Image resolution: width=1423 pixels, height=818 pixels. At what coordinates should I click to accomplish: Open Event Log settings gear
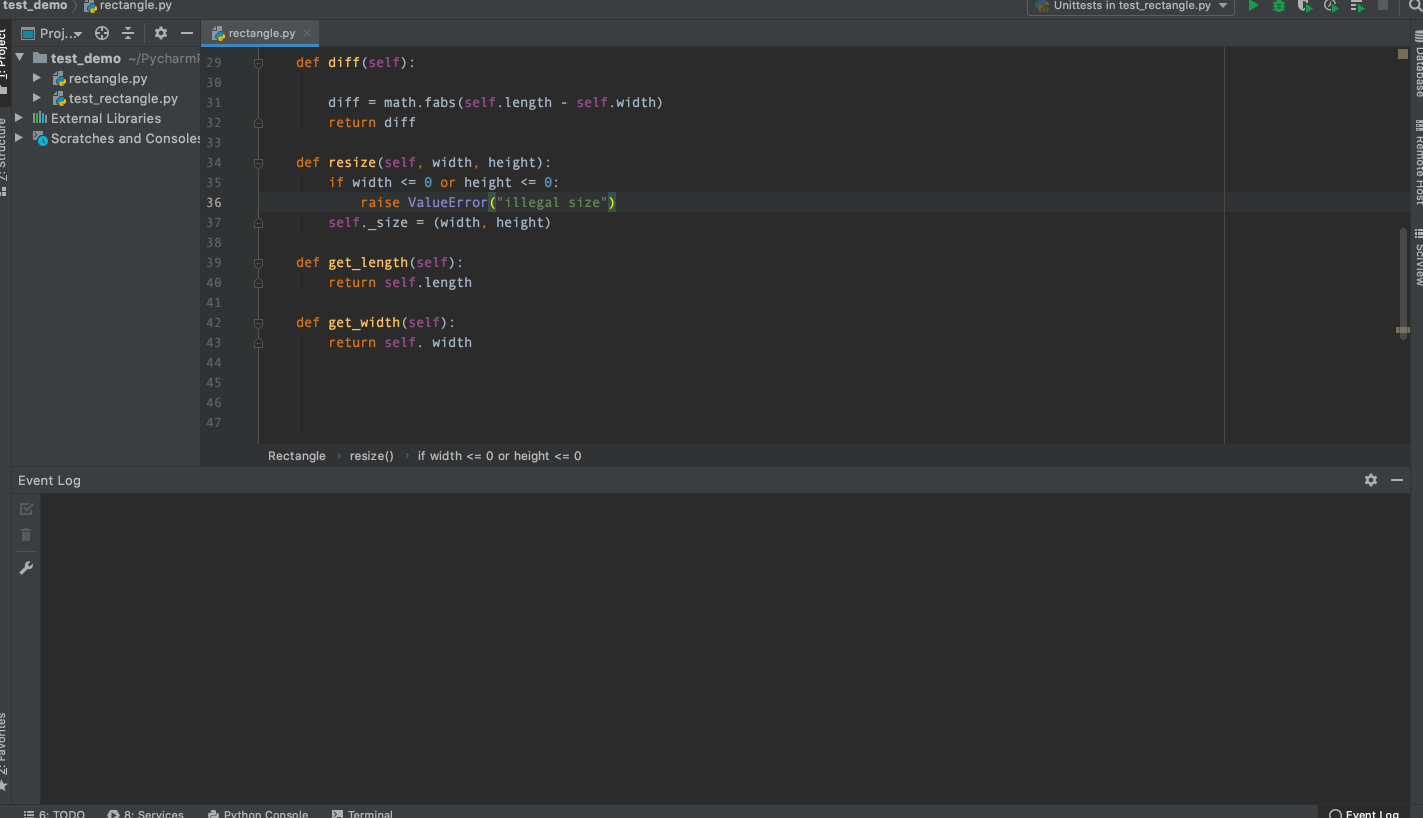point(1371,480)
